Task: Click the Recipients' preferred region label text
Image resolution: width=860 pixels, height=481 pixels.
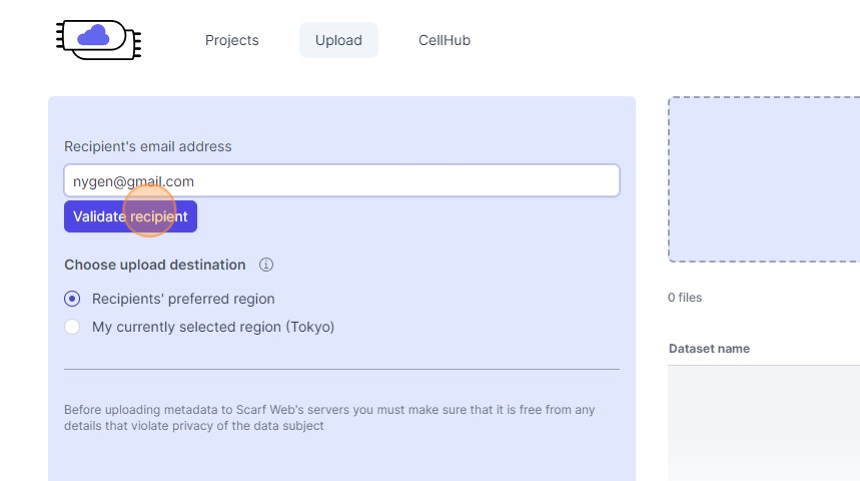Action: coord(183,299)
